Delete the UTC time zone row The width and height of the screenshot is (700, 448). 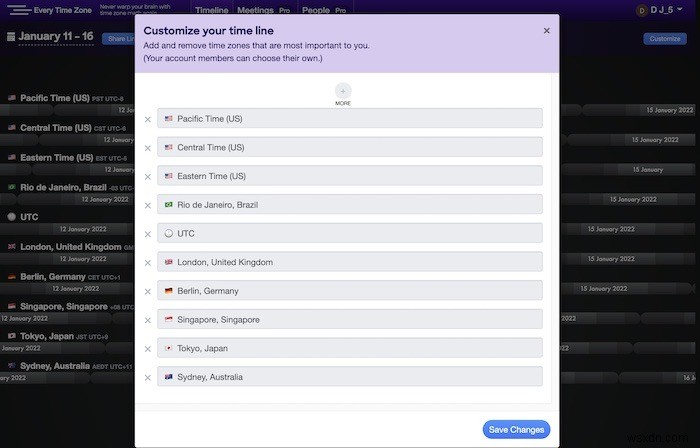[148, 233]
